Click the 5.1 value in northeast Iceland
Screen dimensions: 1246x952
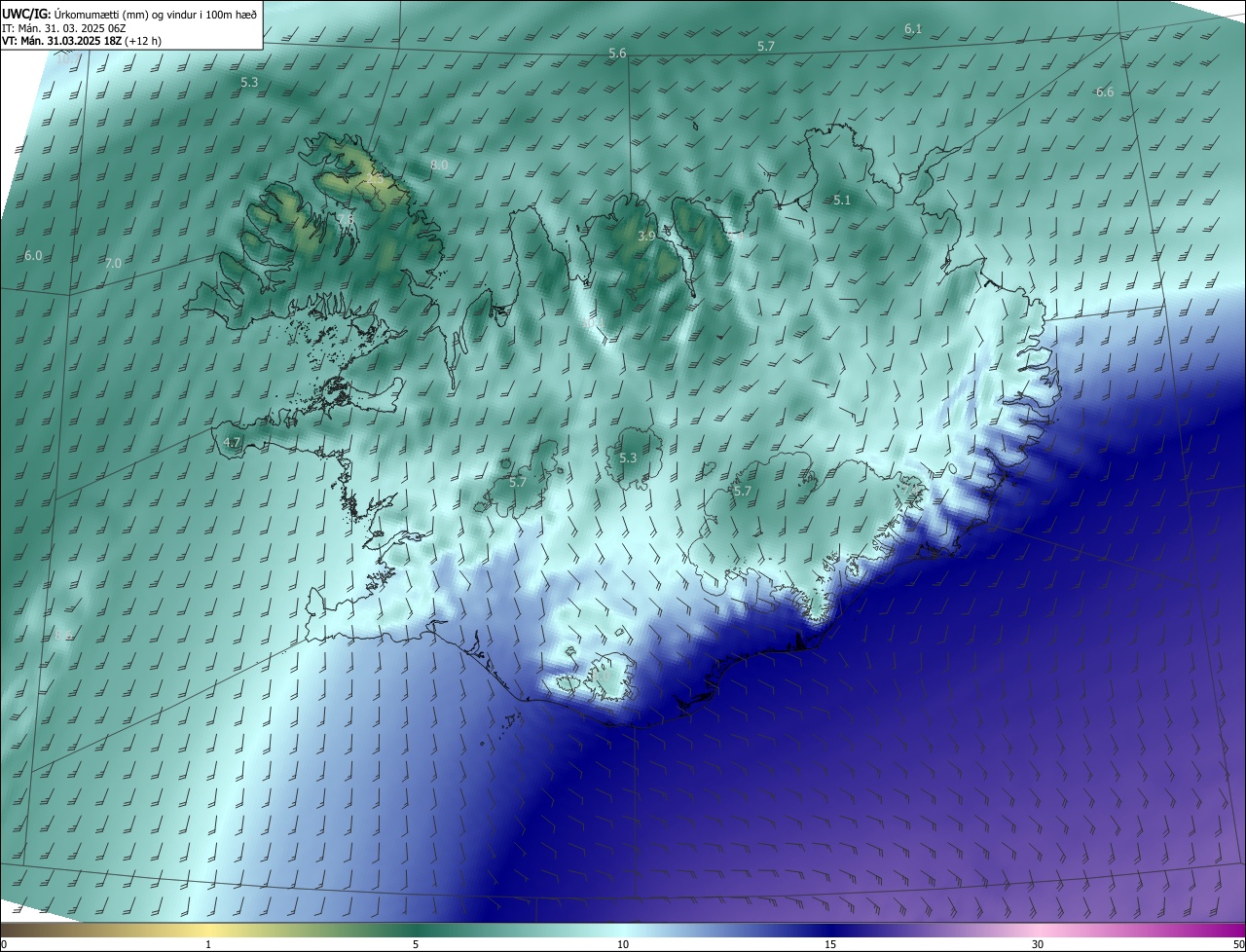[842, 200]
